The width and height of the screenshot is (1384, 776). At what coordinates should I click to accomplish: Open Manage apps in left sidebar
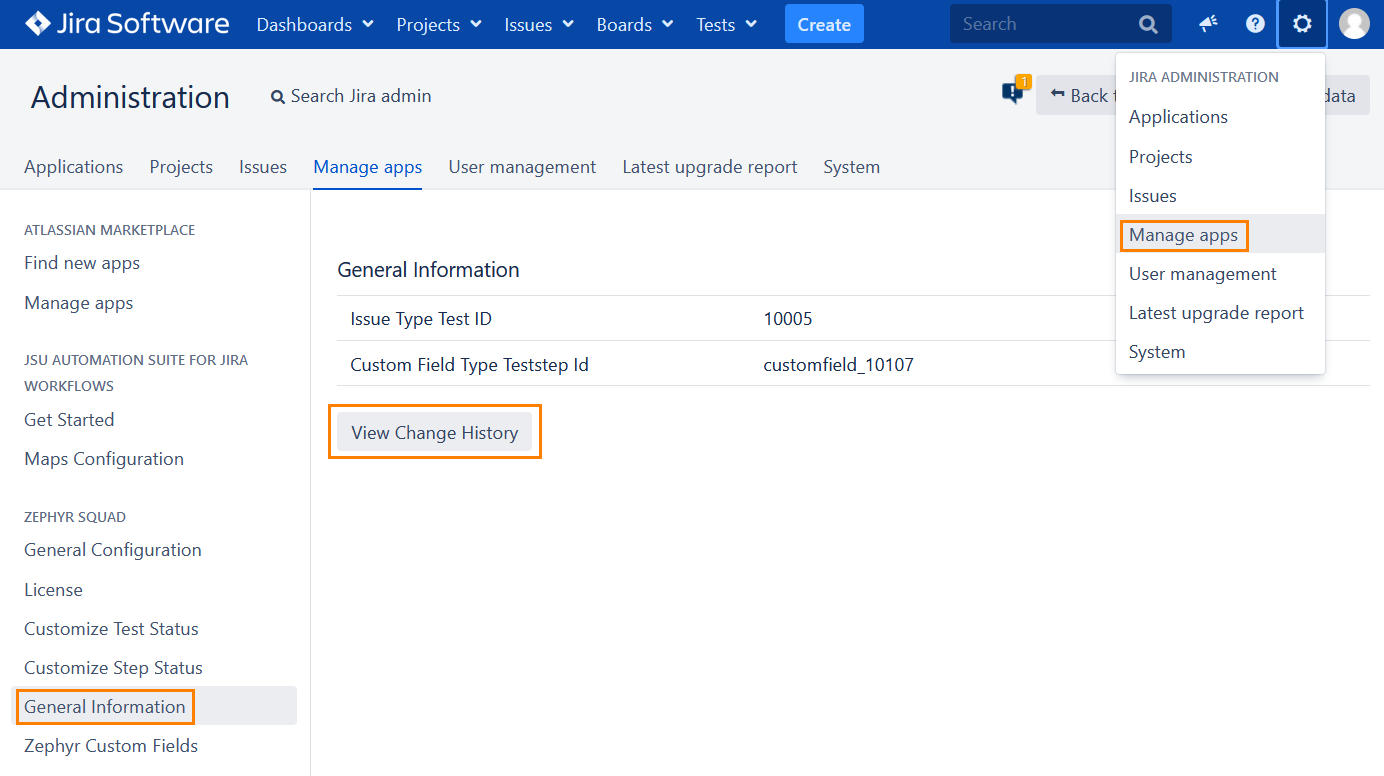tap(79, 303)
